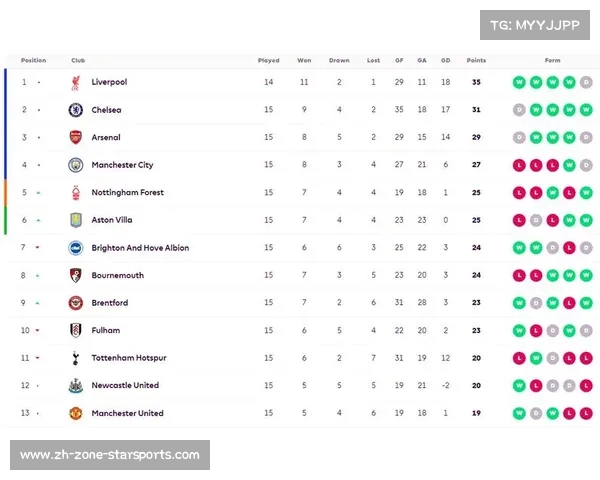Click Fulham's position-down red arrow
The height and width of the screenshot is (480, 600).
[38, 330]
